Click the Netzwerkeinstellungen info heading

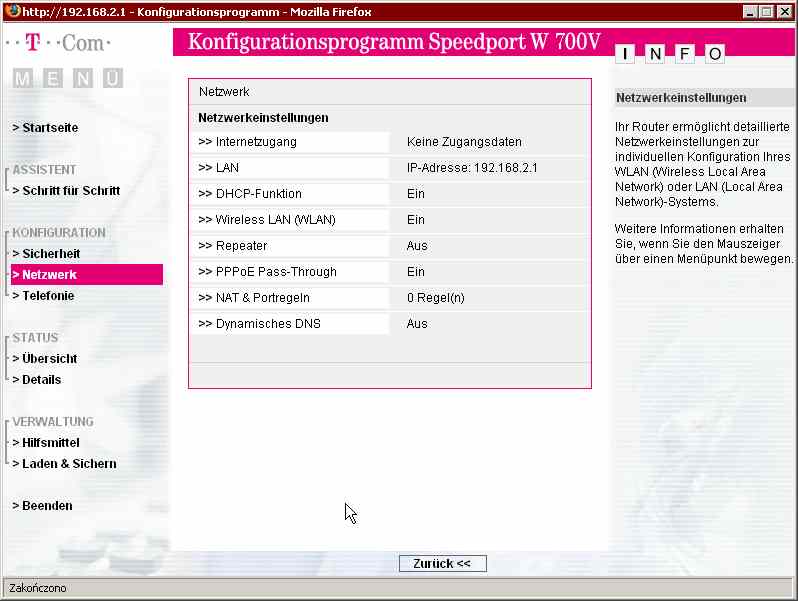click(681, 98)
